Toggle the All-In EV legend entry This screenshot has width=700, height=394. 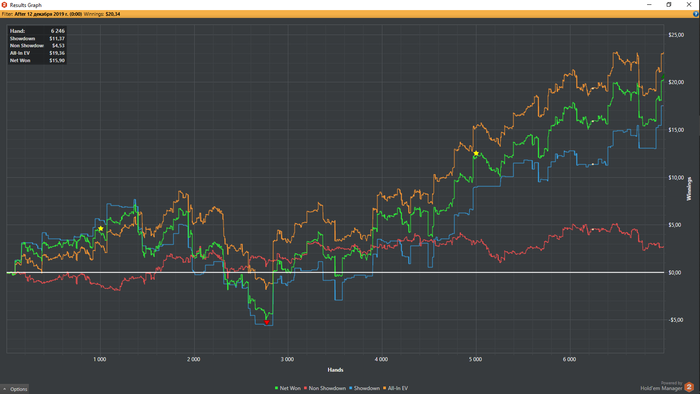tap(396, 388)
